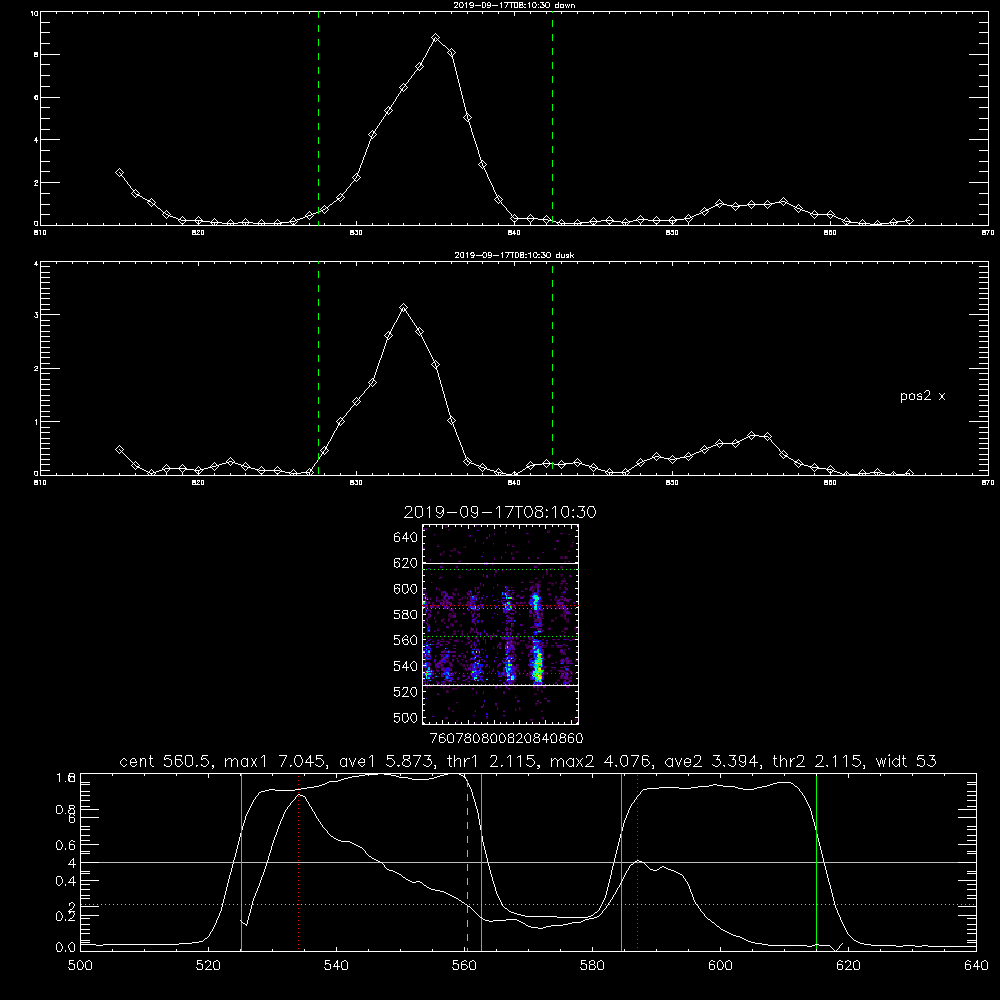The width and height of the screenshot is (1000, 1000).
Task: Click the green vertical line near 563 in bottom plot
Action: click(x=481, y=862)
